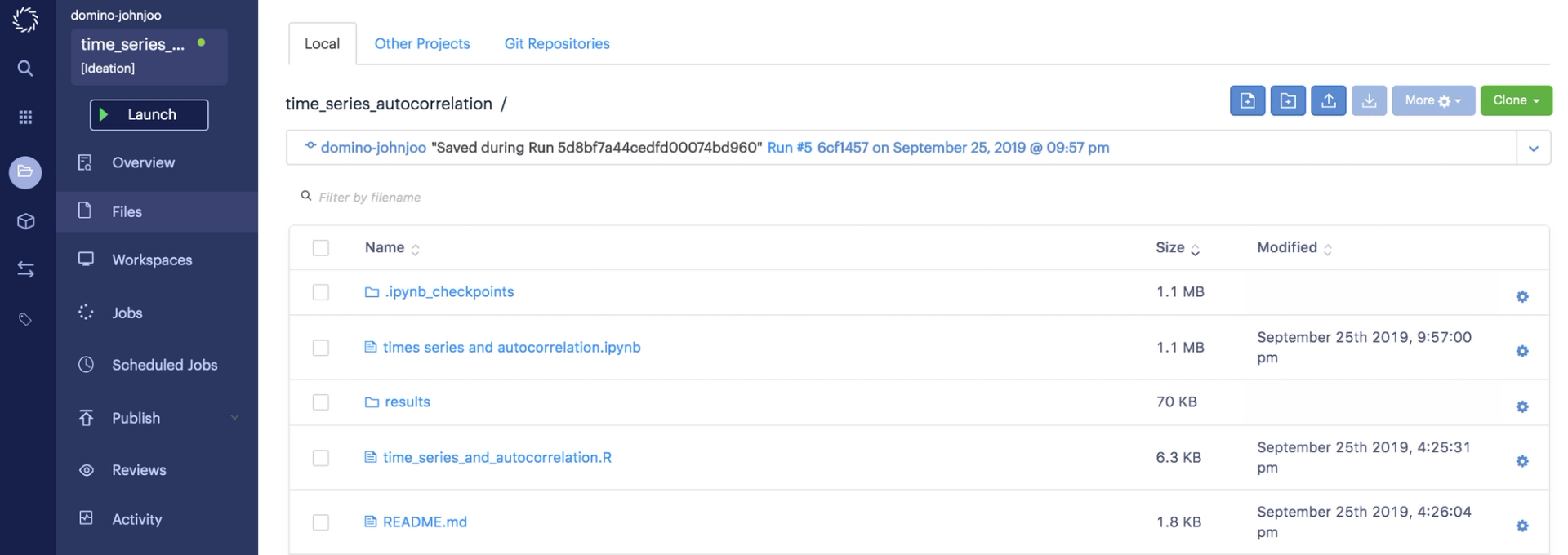The height and width of the screenshot is (555, 1568).
Task: Click the download files icon
Action: [1370, 100]
